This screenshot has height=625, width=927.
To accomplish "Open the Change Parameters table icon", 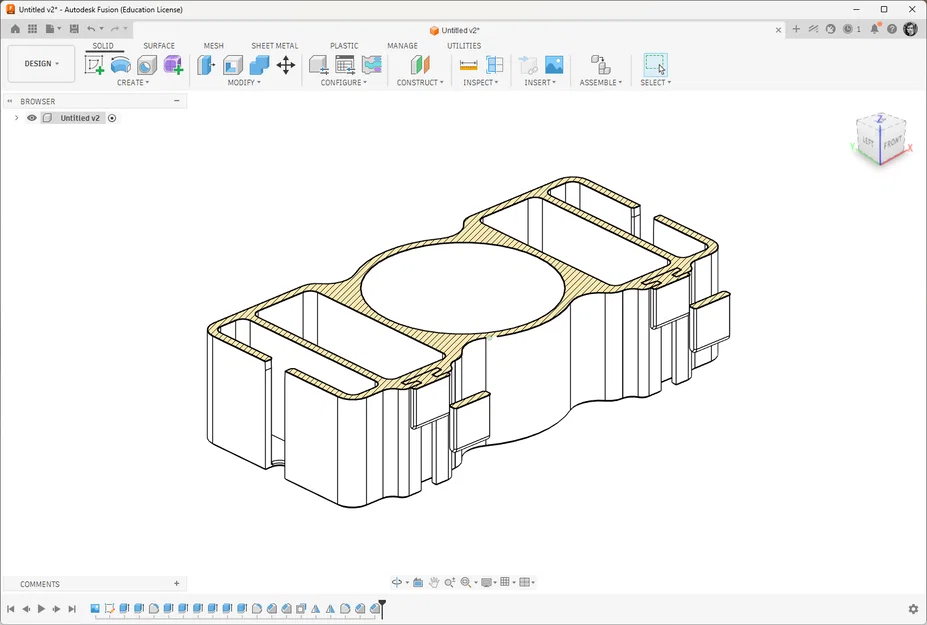I will pyautogui.click(x=345, y=64).
